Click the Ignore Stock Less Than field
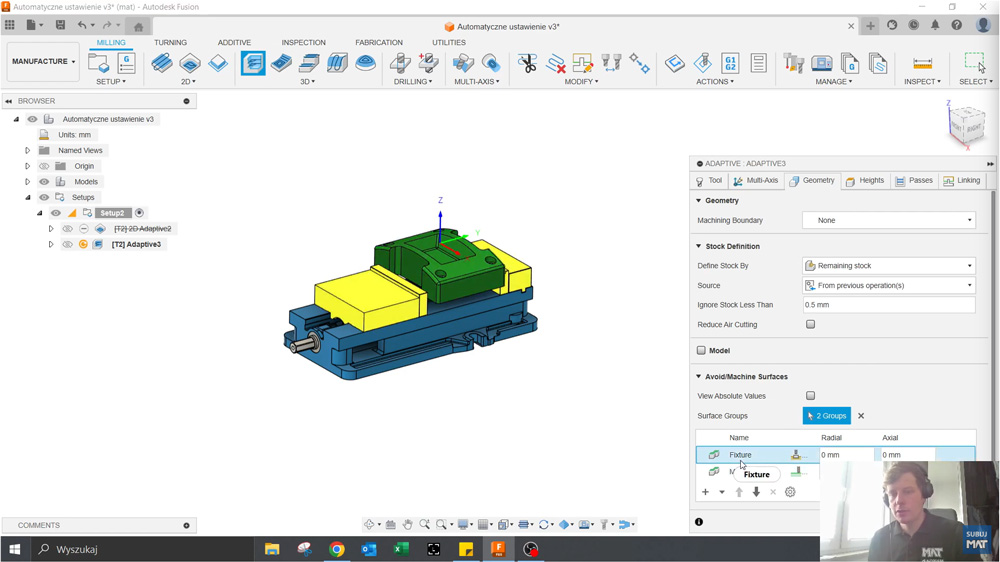Screen dimensions: 1000x562 coord(888,305)
